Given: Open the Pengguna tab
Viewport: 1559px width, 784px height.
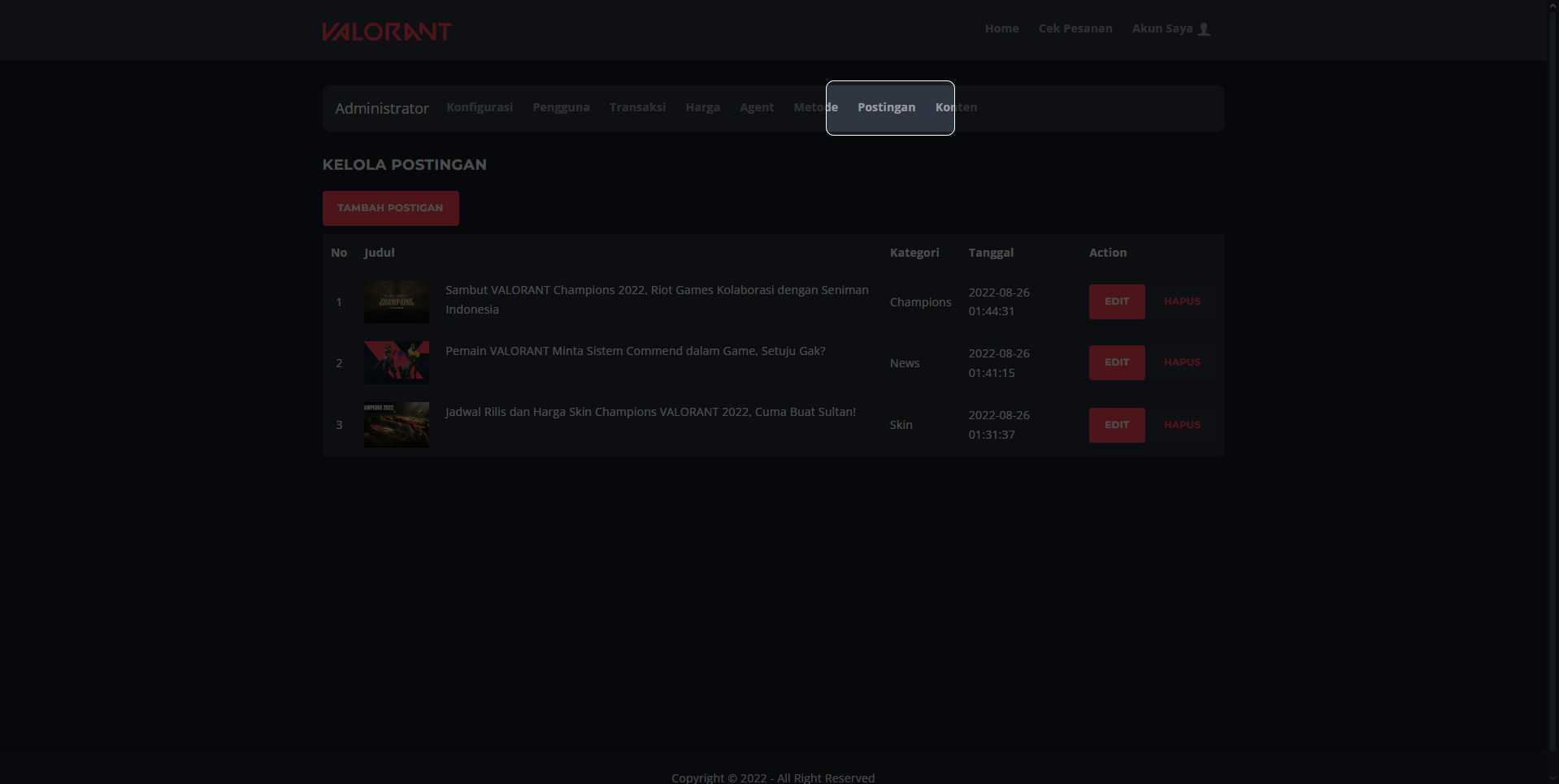Looking at the screenshot, I should (x=561, y=107).
